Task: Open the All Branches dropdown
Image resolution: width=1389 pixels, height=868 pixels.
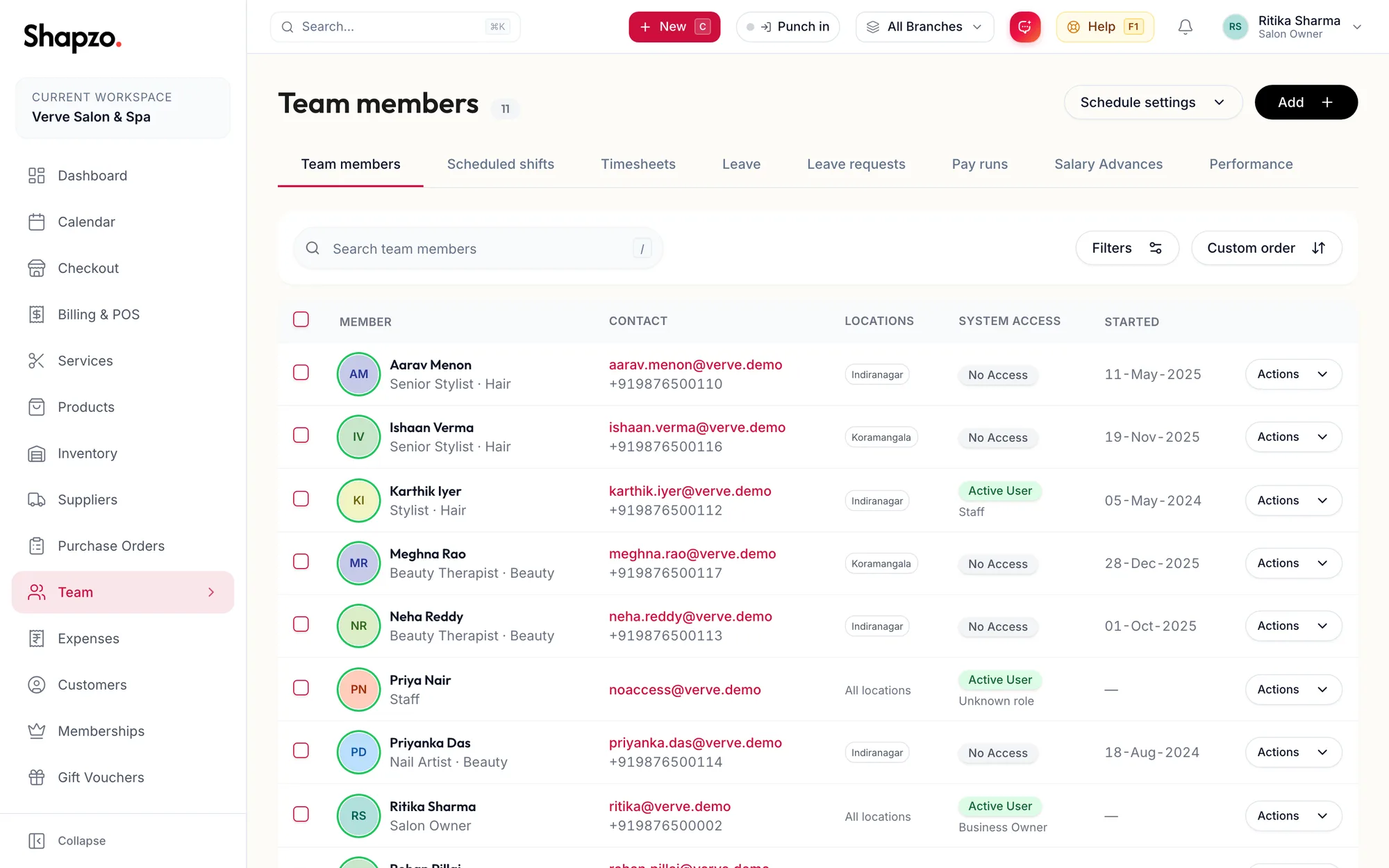Action: 924,27
